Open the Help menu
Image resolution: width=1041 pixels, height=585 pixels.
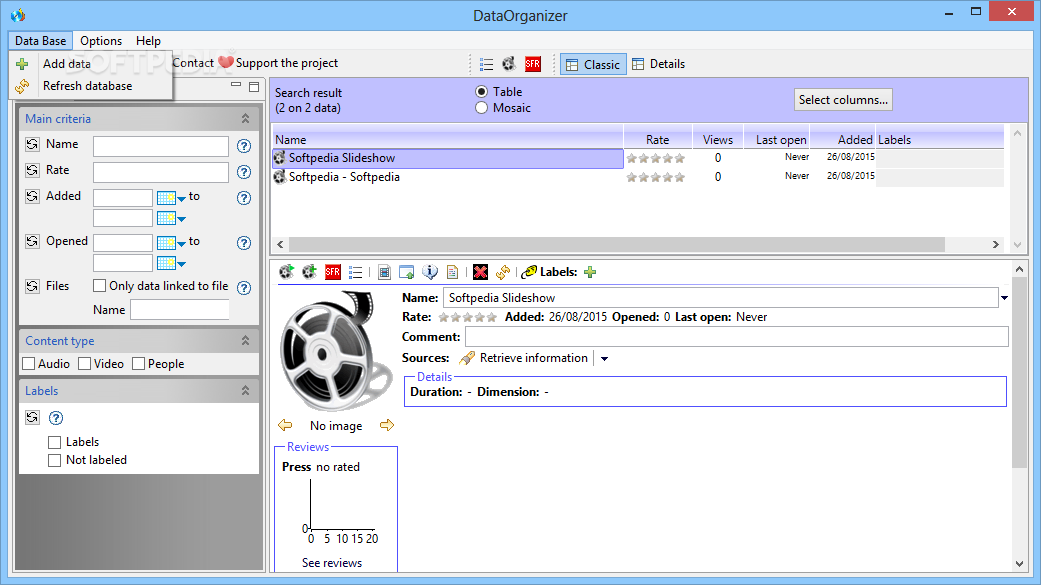[148, 41]
